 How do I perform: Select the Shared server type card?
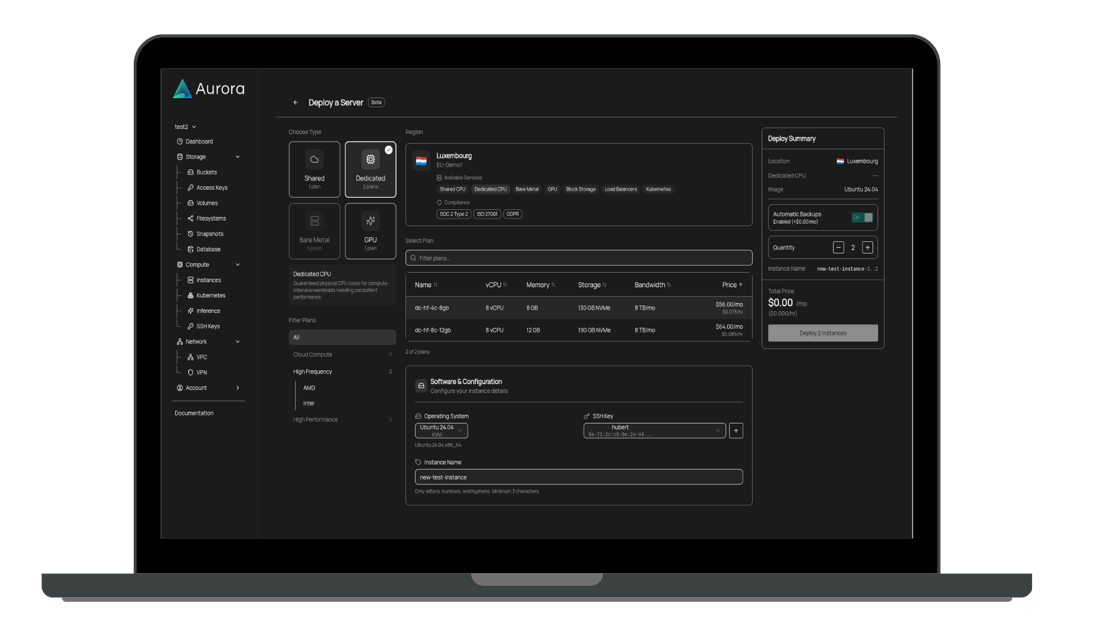coord(314,169)
